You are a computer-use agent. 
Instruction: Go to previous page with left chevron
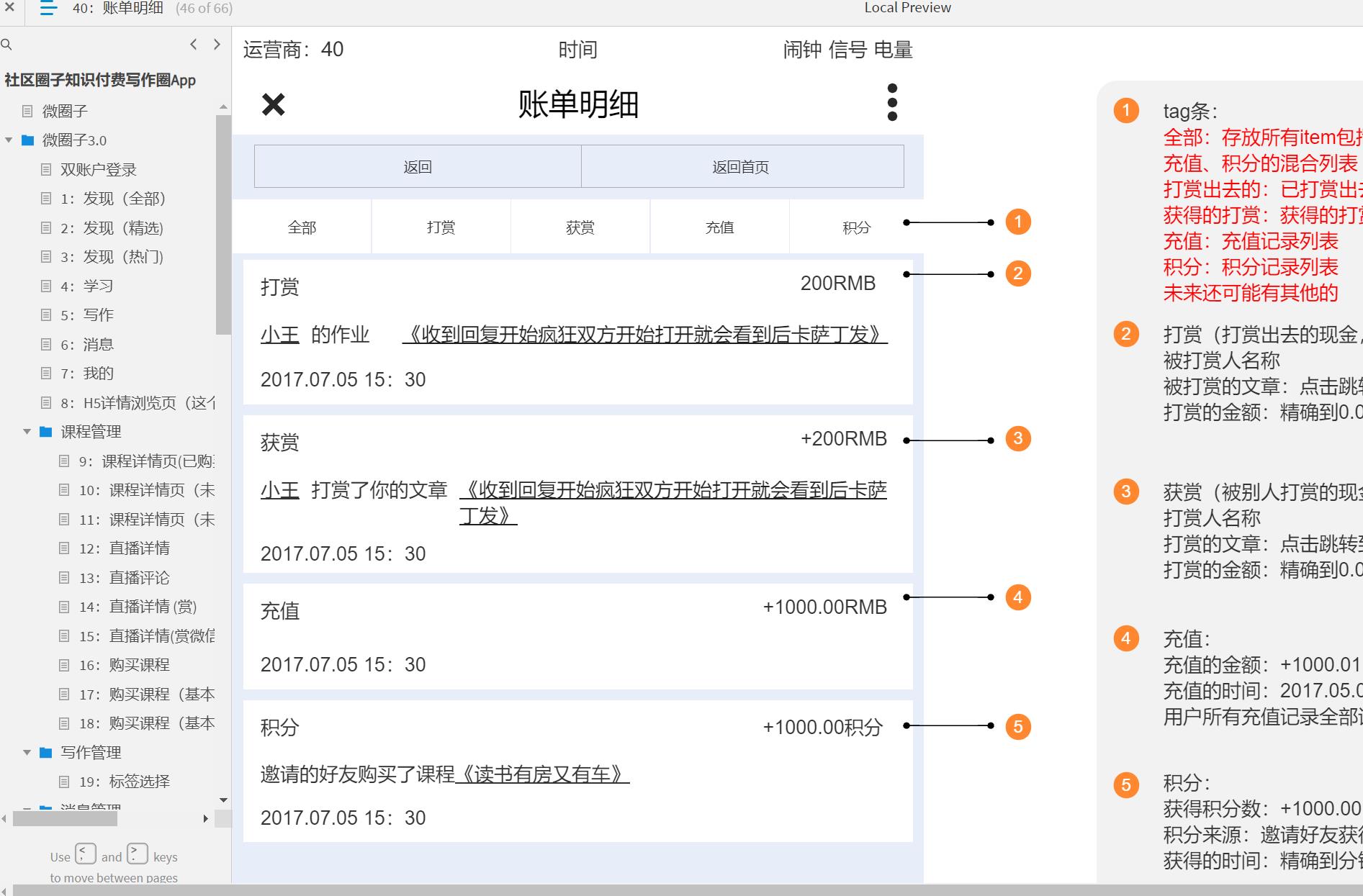[193, 45]
